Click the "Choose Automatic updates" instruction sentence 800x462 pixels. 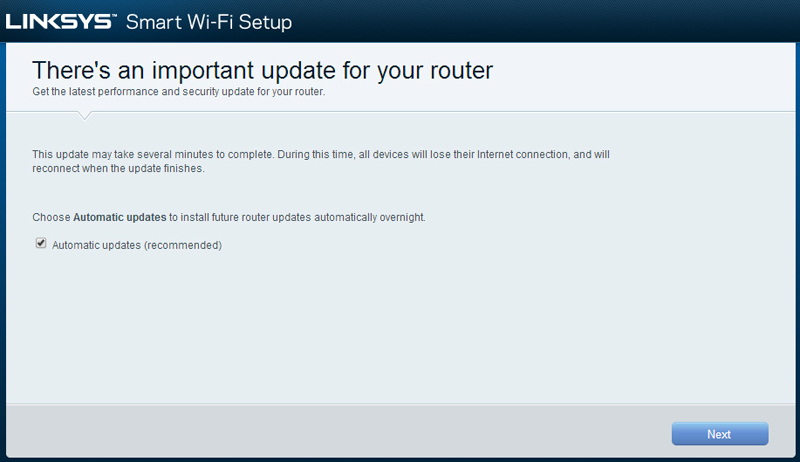229,217
